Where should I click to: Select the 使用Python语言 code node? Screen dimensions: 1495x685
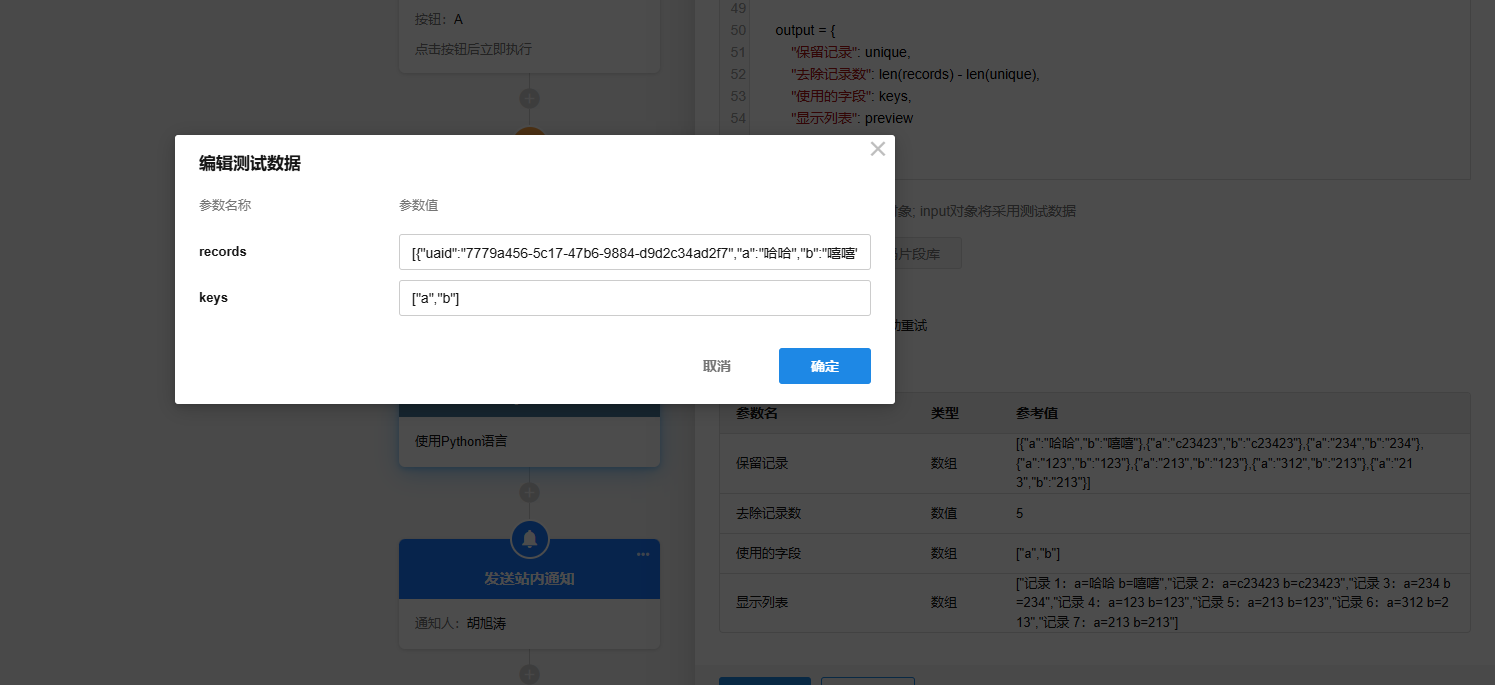click(529, 441)
